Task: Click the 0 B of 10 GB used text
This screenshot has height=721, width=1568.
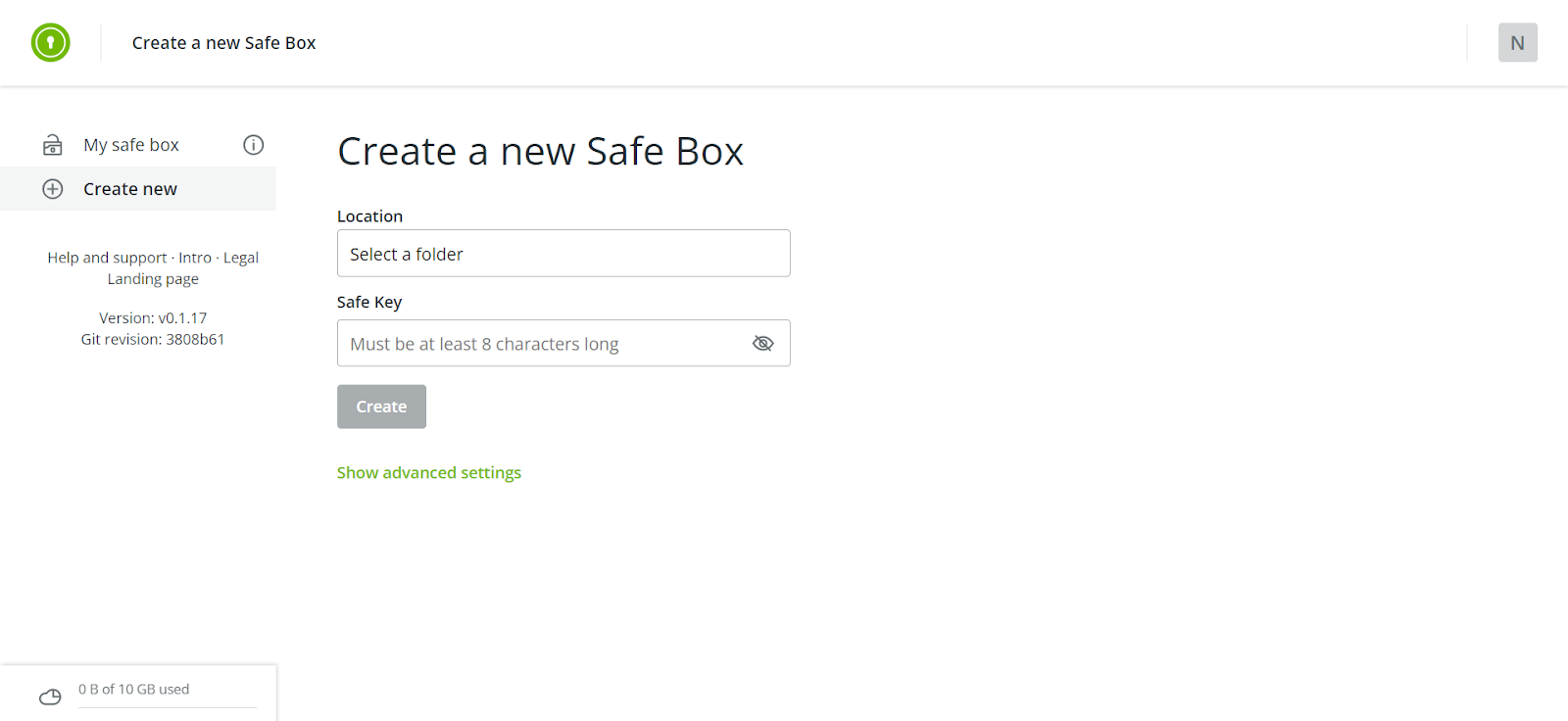Action: click(x=133, y=689)
